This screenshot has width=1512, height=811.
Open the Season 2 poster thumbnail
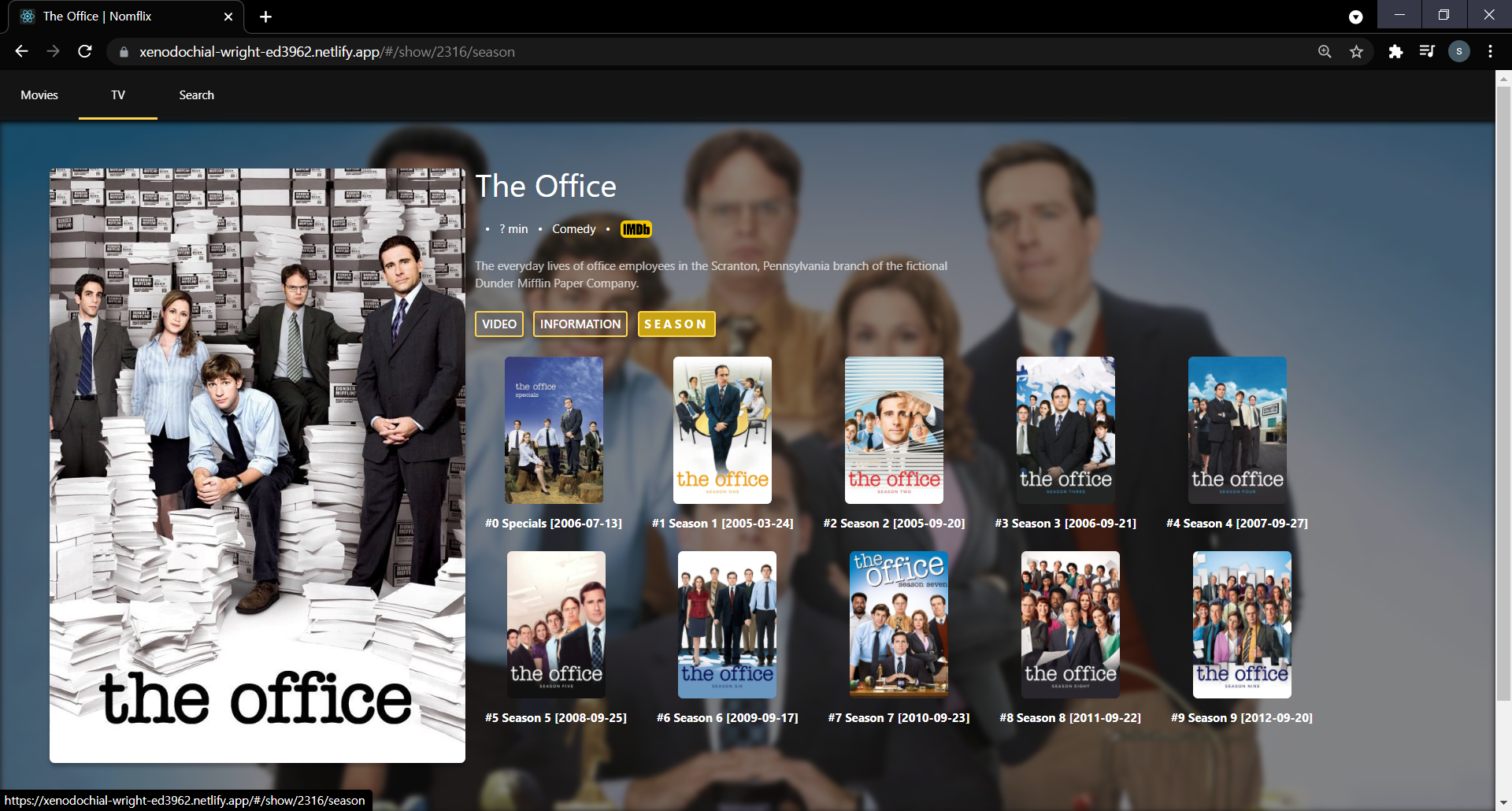pyautogui.click(x=894, y=430)
